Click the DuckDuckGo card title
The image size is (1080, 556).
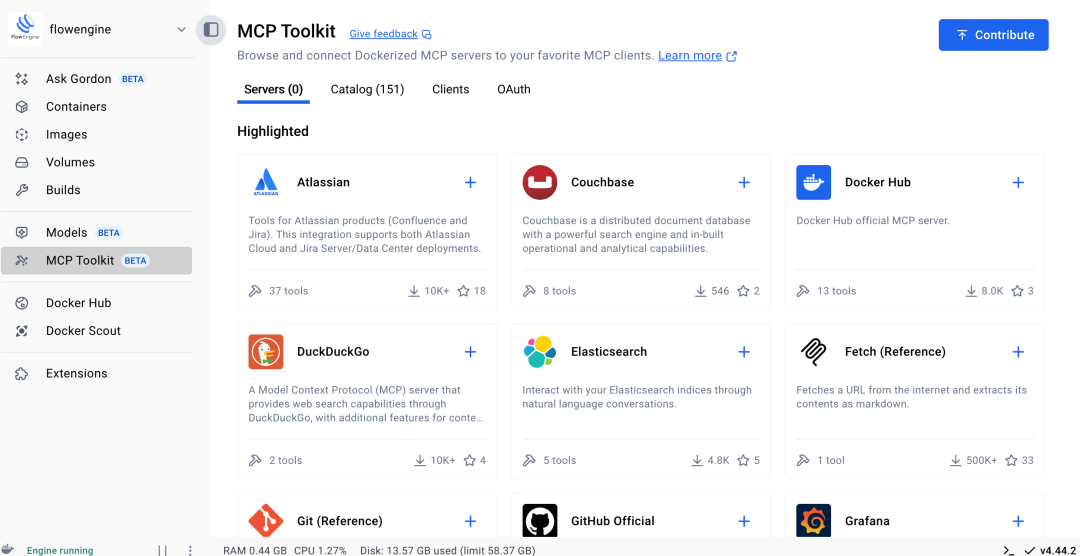pyautogui.click(x=333, y=351)
